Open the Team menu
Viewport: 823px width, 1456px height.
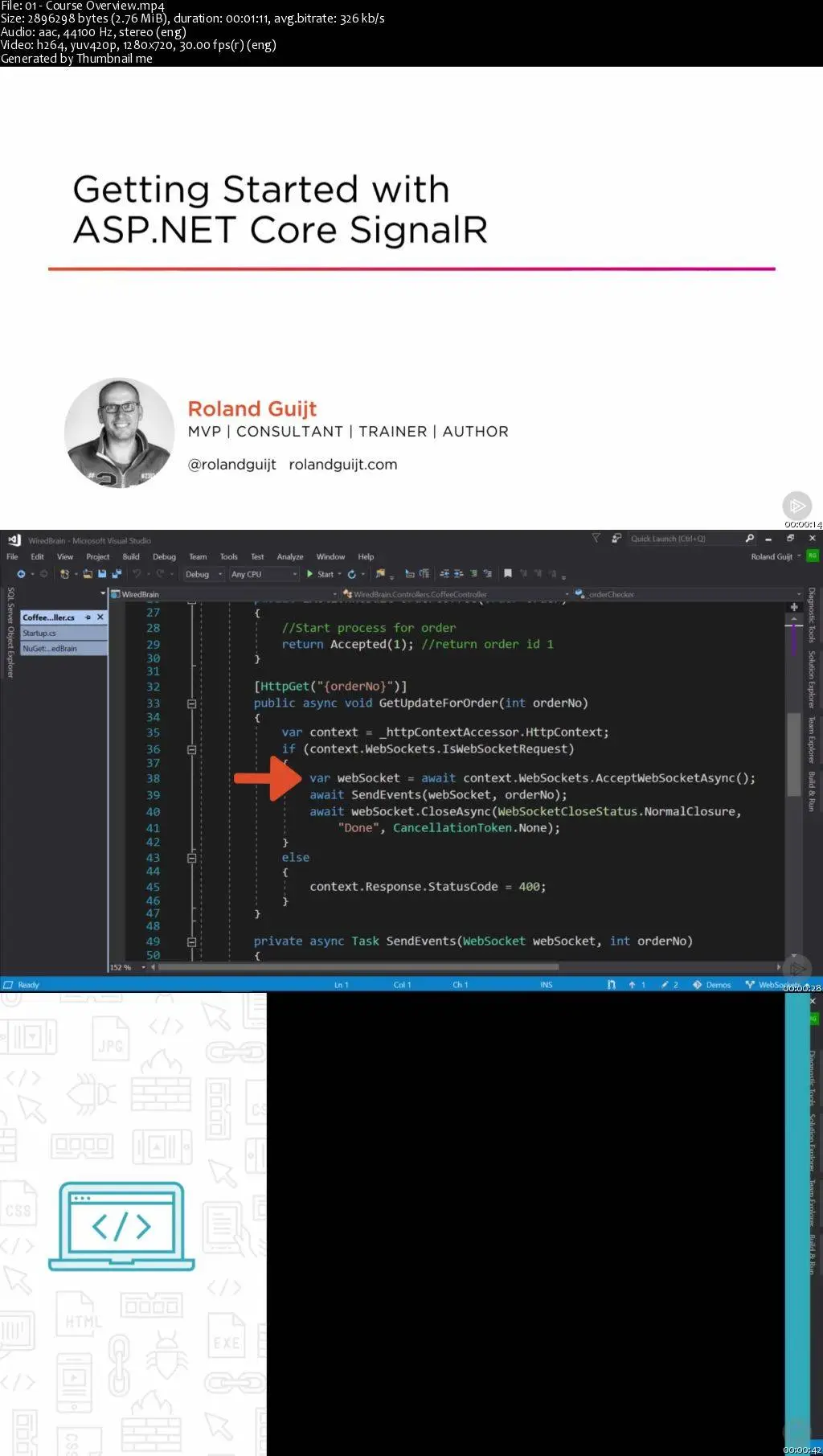(x=198, y=556)
